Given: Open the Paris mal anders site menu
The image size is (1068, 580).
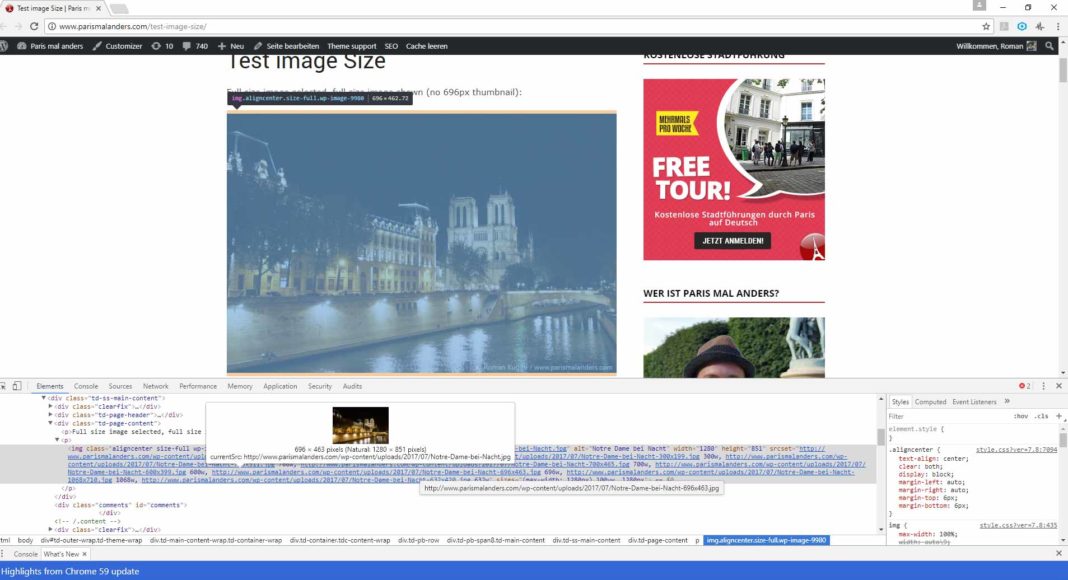Looking at the screenshot, I should (x=50, y=46).
